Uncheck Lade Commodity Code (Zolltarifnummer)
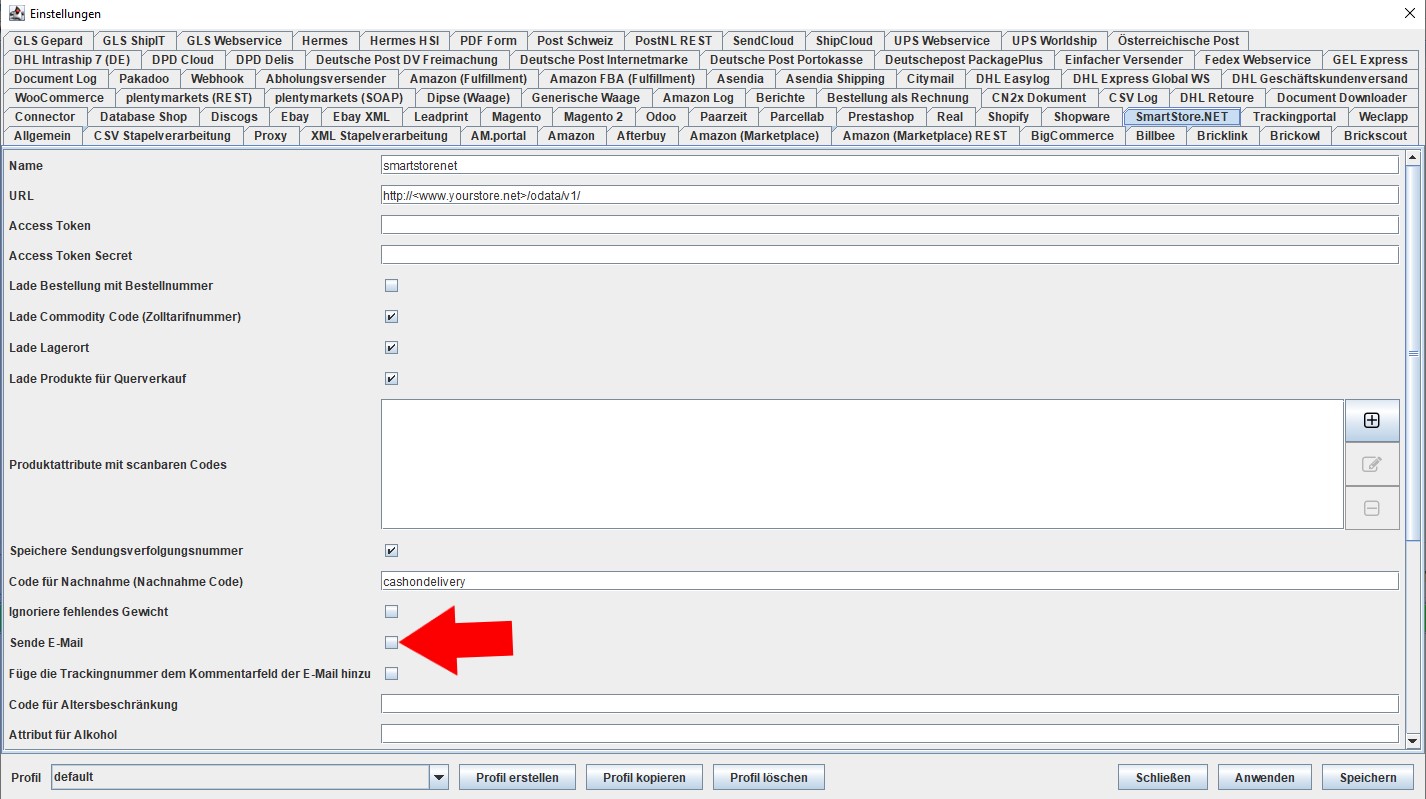This screenshot has height=799, width=1426. point(391,317)
